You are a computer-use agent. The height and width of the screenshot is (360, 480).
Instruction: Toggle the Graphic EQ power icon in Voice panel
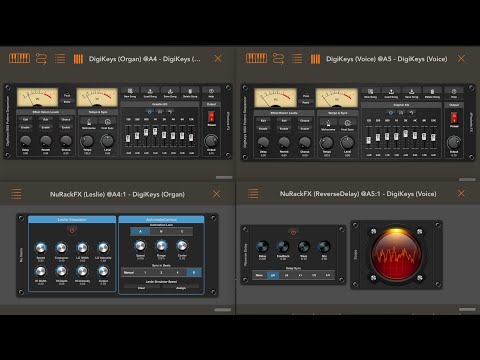tap(390, 113)
